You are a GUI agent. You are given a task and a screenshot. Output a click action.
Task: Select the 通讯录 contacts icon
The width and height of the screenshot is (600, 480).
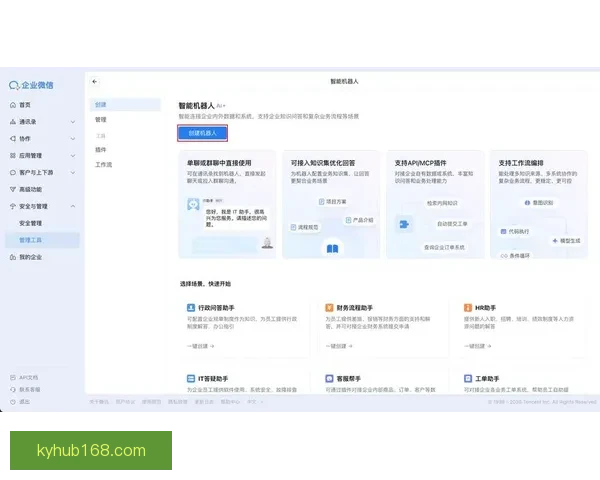click(x=13, y=122)
